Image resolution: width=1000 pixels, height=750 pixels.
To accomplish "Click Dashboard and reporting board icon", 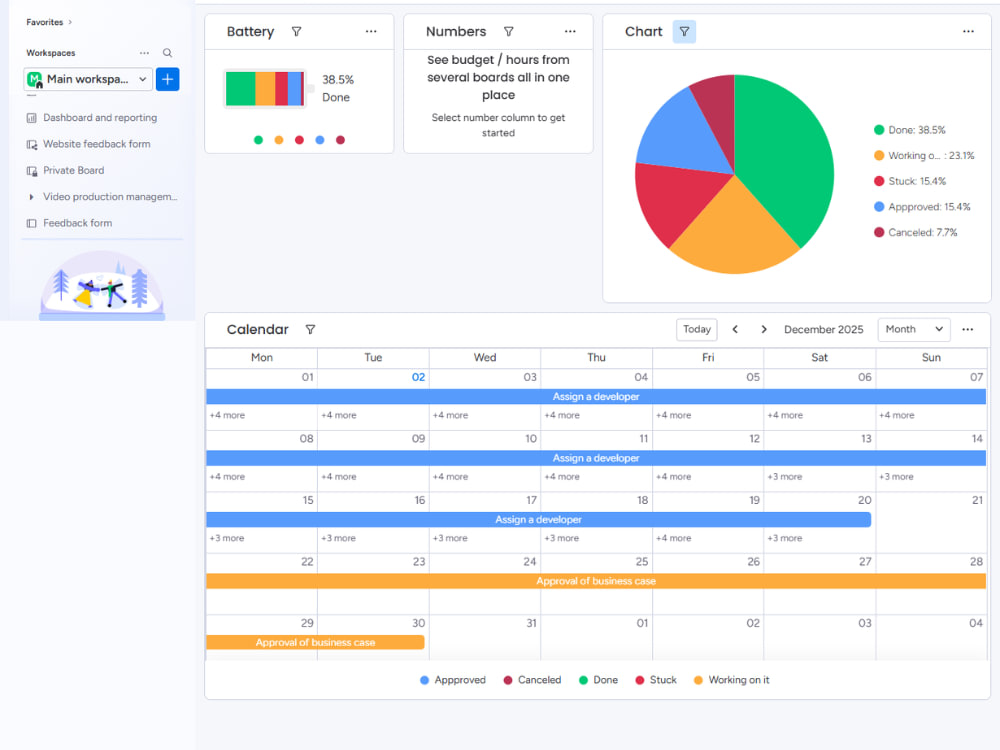I will click(x=31, y=118).
